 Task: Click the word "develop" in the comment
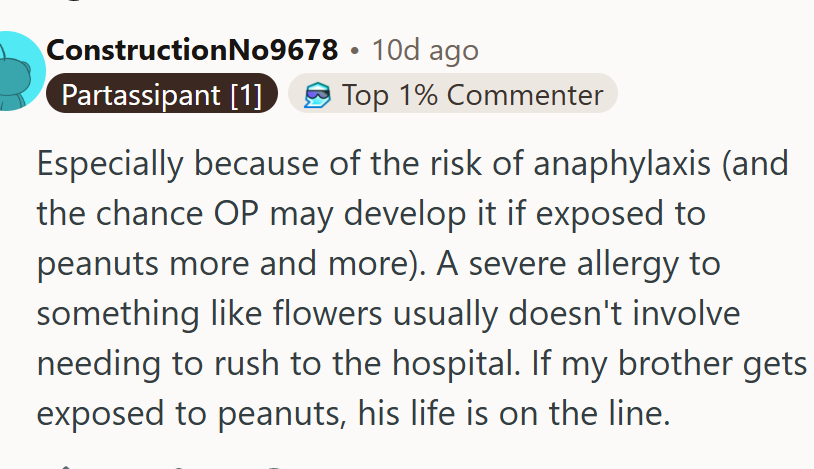pyautogui.click(x=422, y=214)
